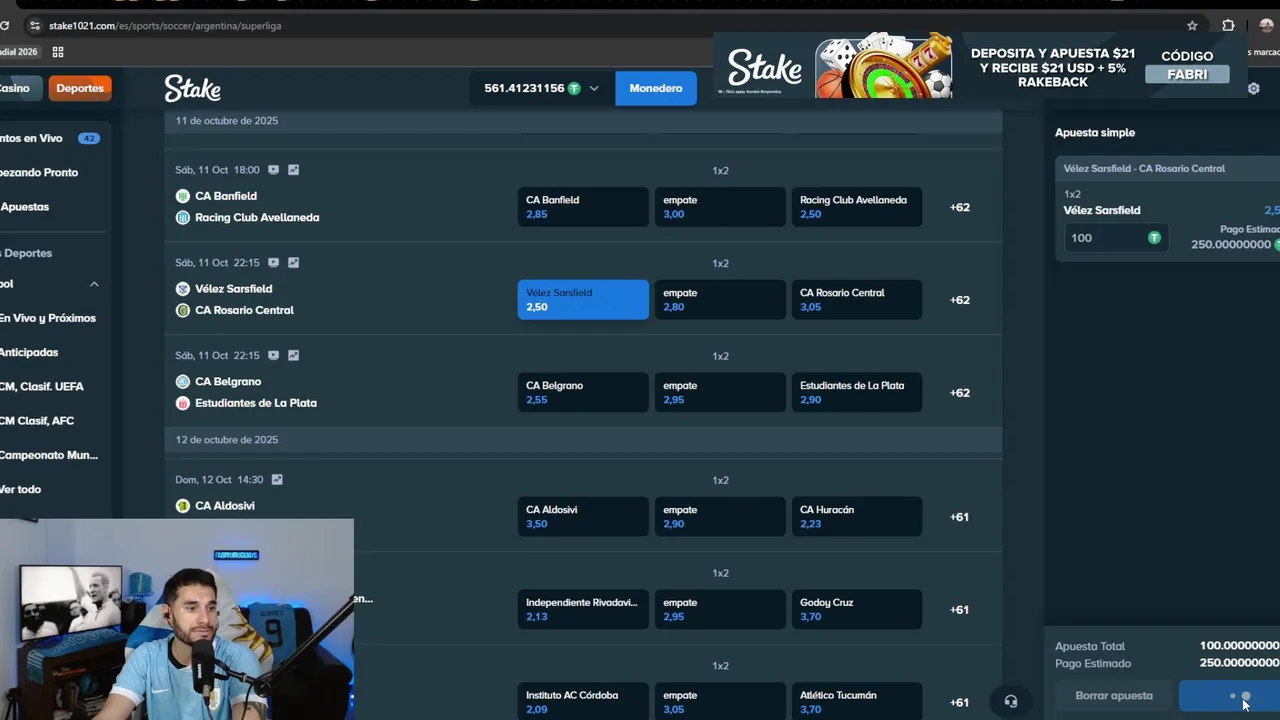
Task: Click Ver todo in the sidebar
Action: [x=22, y=489]
